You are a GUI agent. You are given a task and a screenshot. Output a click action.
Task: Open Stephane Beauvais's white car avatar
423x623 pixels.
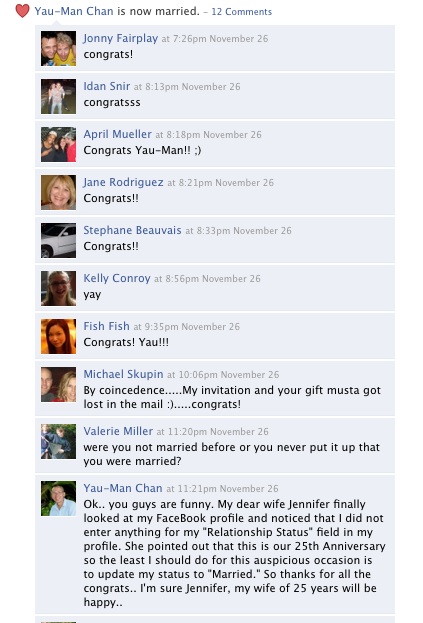58,241
